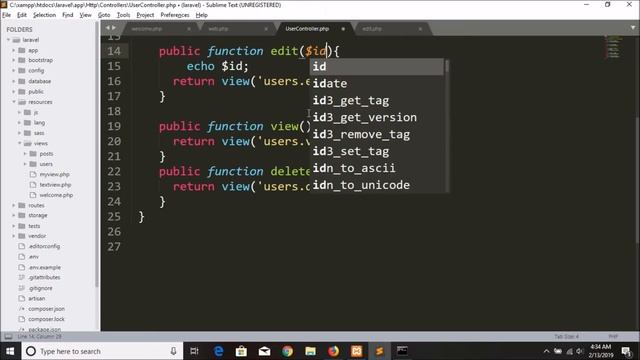Open the Help menu
The height and width of the screenshot is (360, 640).
202,15
